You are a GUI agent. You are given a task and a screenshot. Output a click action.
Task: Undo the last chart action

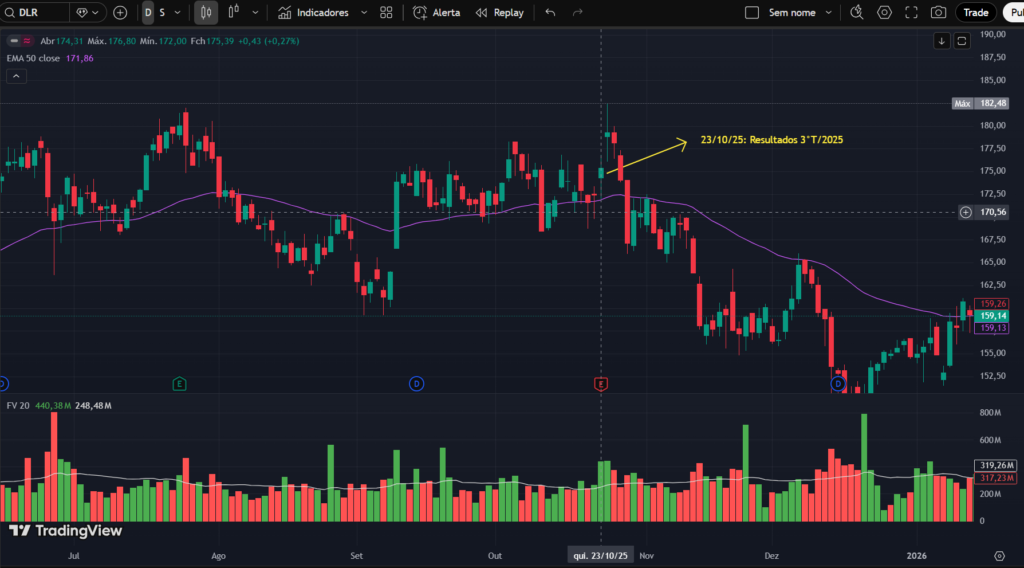coord(551,12)
